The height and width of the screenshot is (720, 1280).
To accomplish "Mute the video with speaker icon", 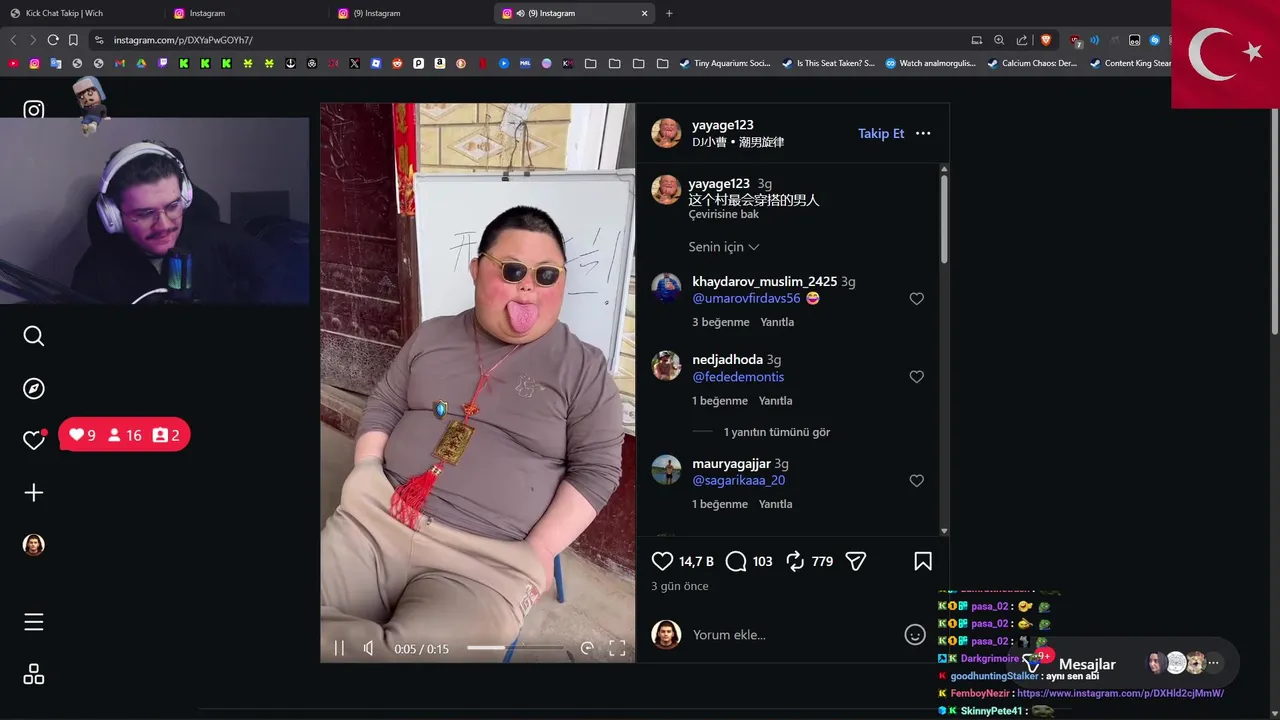I will (369, 648).
